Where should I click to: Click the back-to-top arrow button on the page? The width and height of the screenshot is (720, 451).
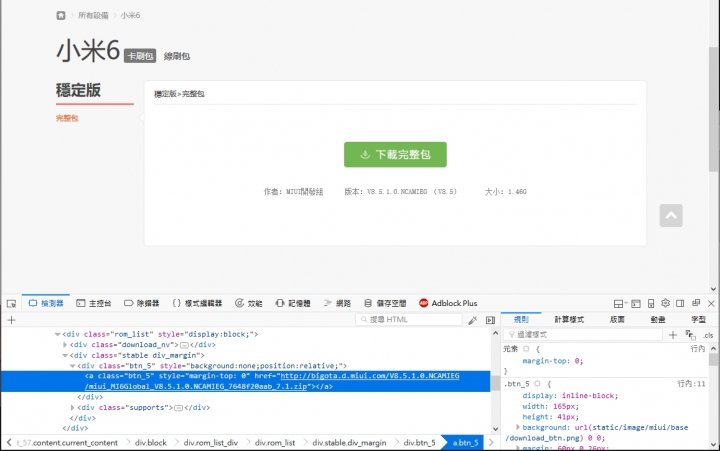click(671, 215)
